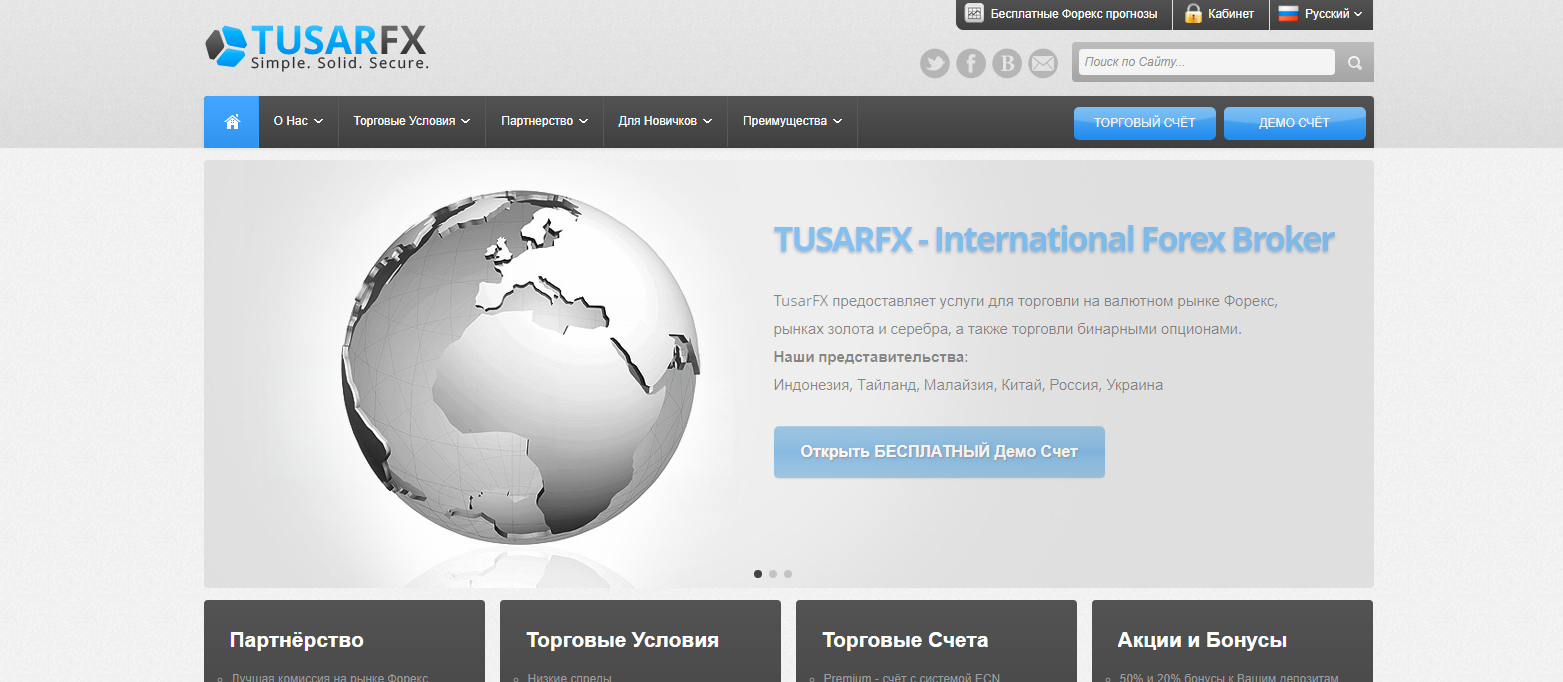
Task: Expand the Русский language dropdown
Action: [1321, 14]
